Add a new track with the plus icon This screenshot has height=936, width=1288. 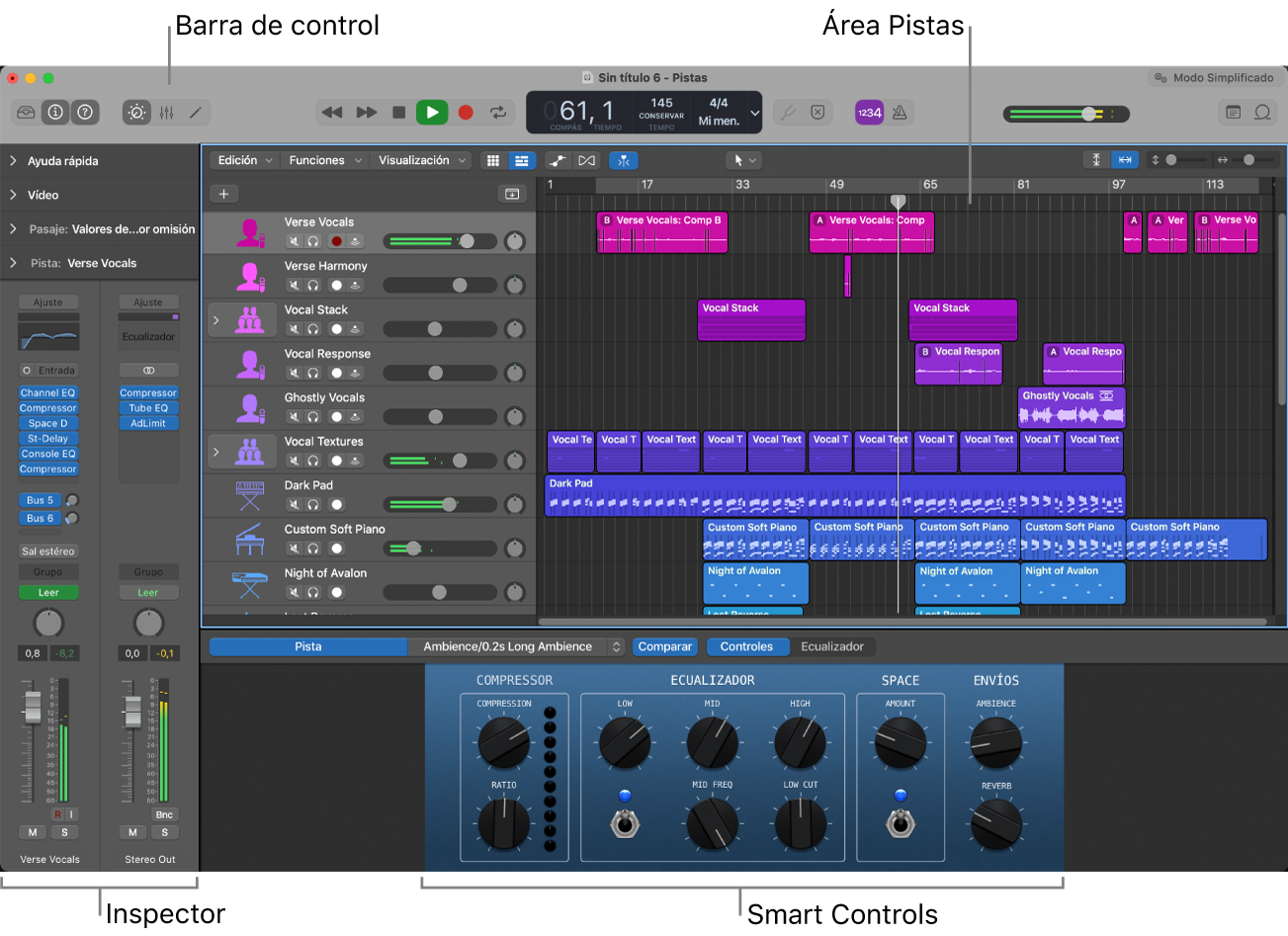click(224, 194)
